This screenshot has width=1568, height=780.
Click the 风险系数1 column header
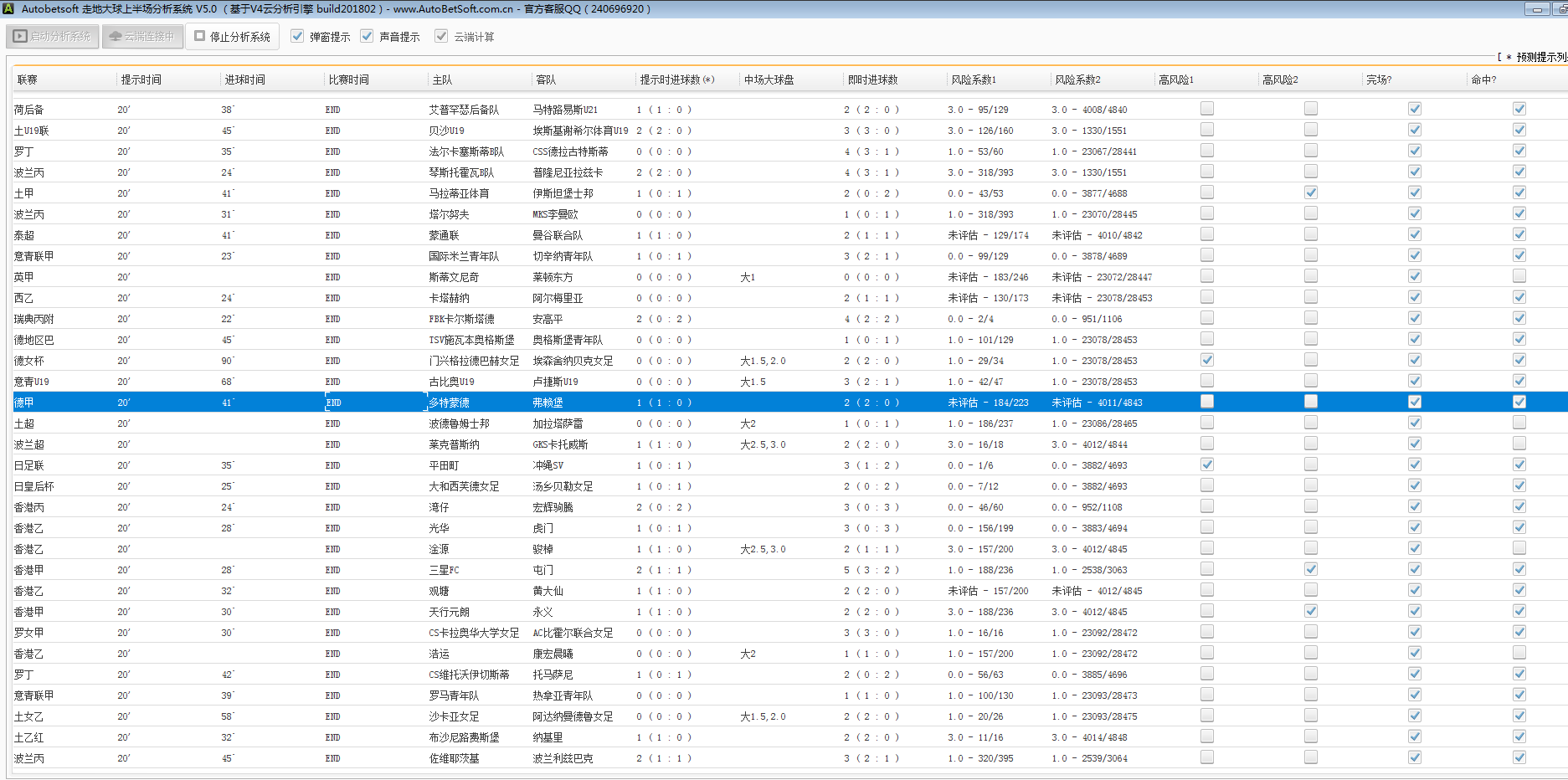974,80
